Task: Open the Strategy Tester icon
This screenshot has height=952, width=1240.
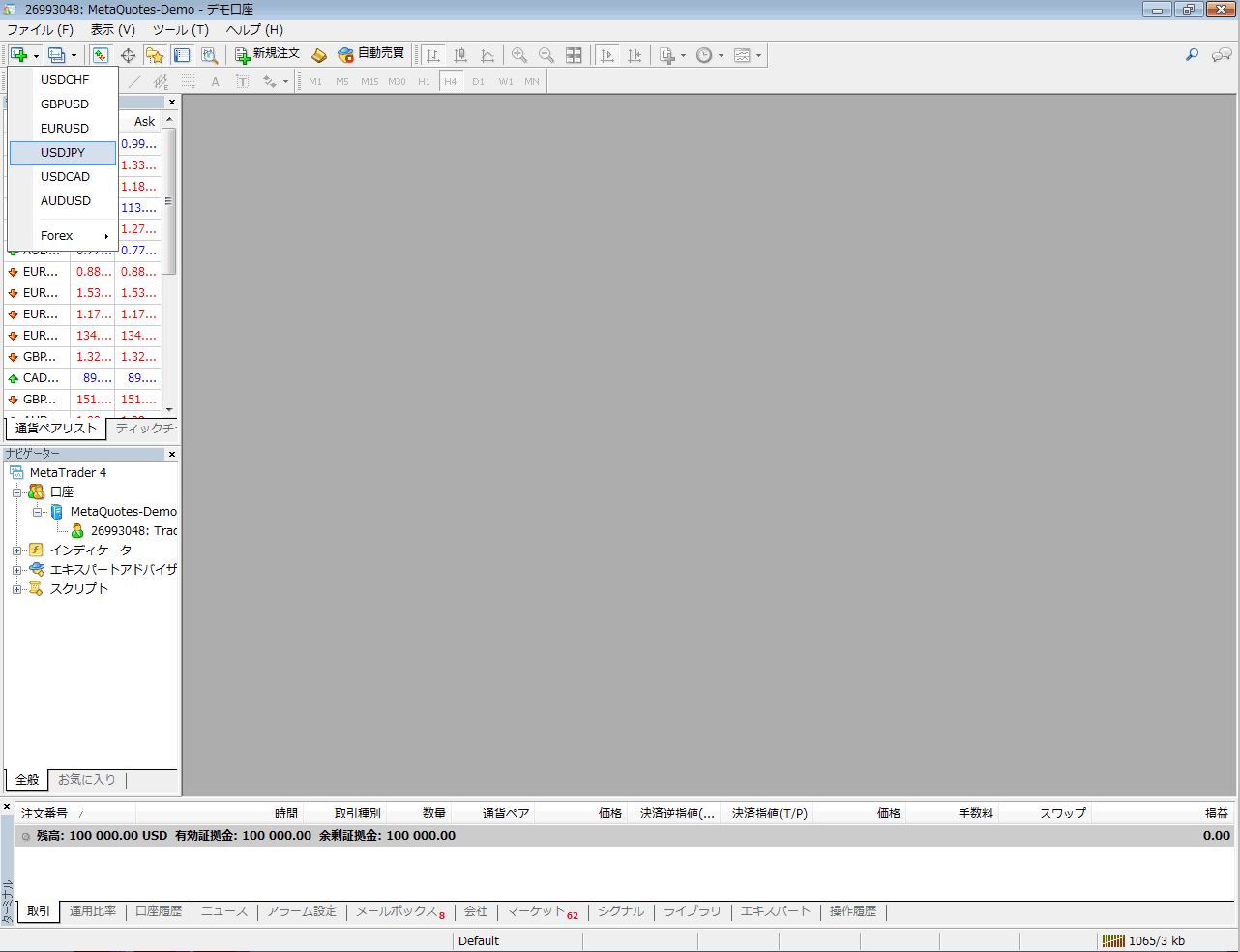Action: (209, 55)
